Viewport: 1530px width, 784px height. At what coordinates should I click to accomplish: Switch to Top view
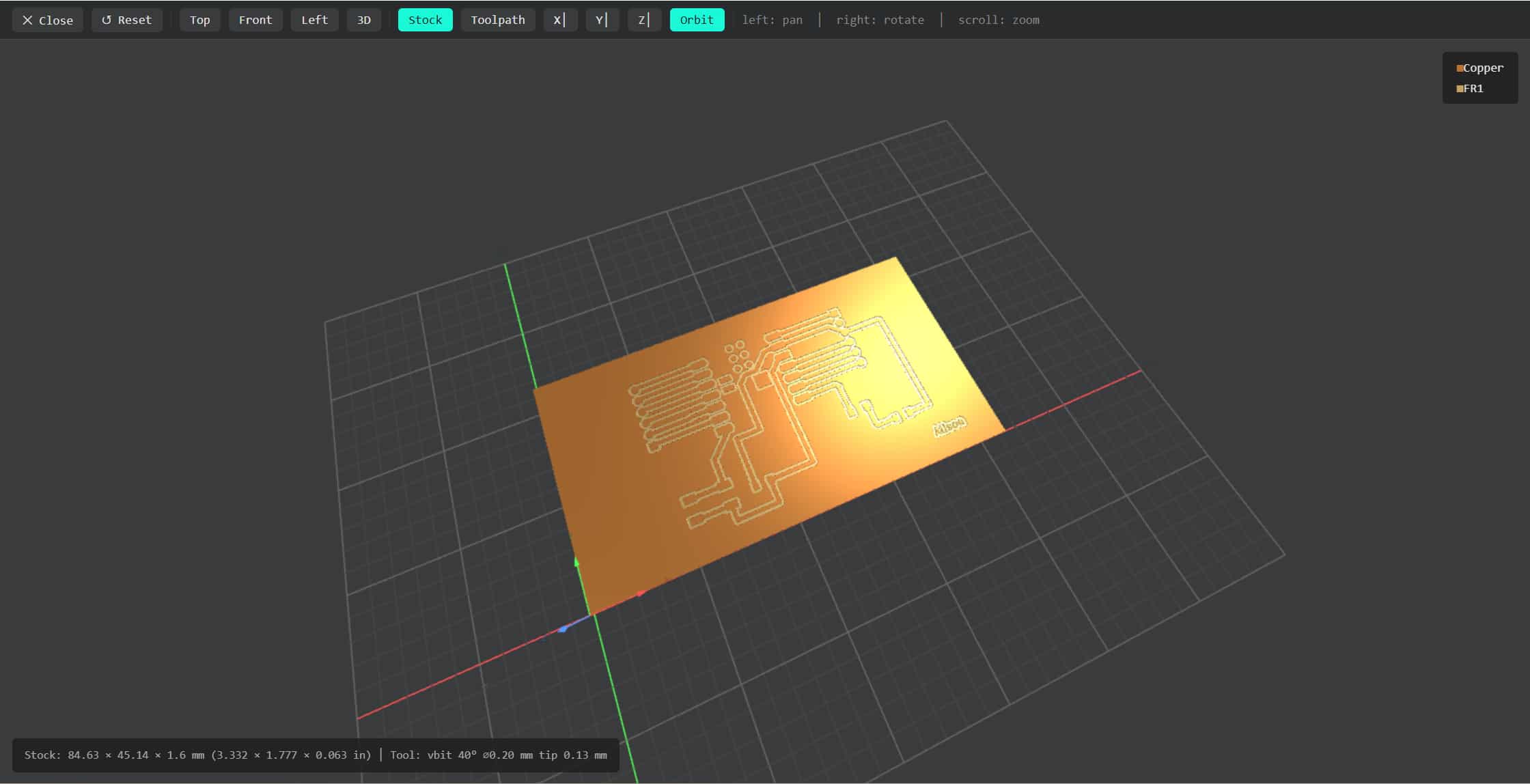click(199, 20)
